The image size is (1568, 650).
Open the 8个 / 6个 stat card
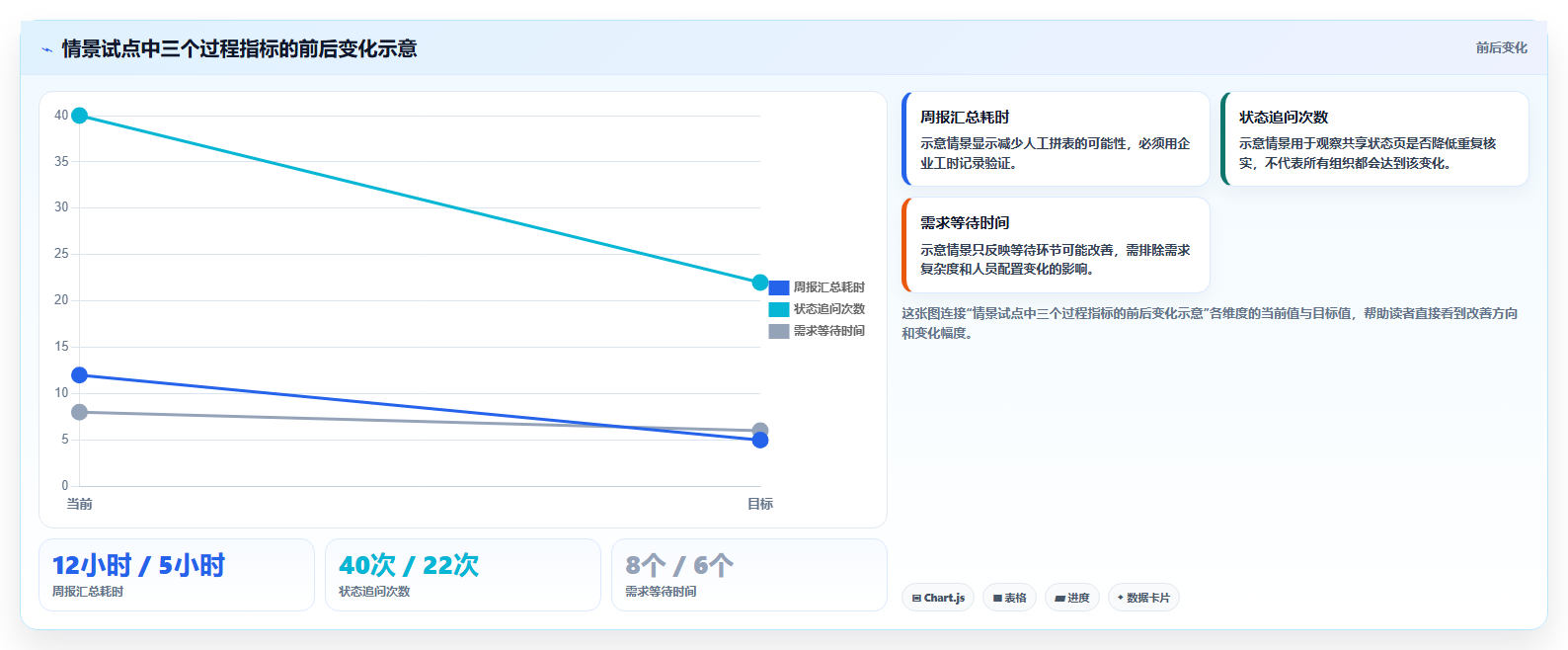749,575
